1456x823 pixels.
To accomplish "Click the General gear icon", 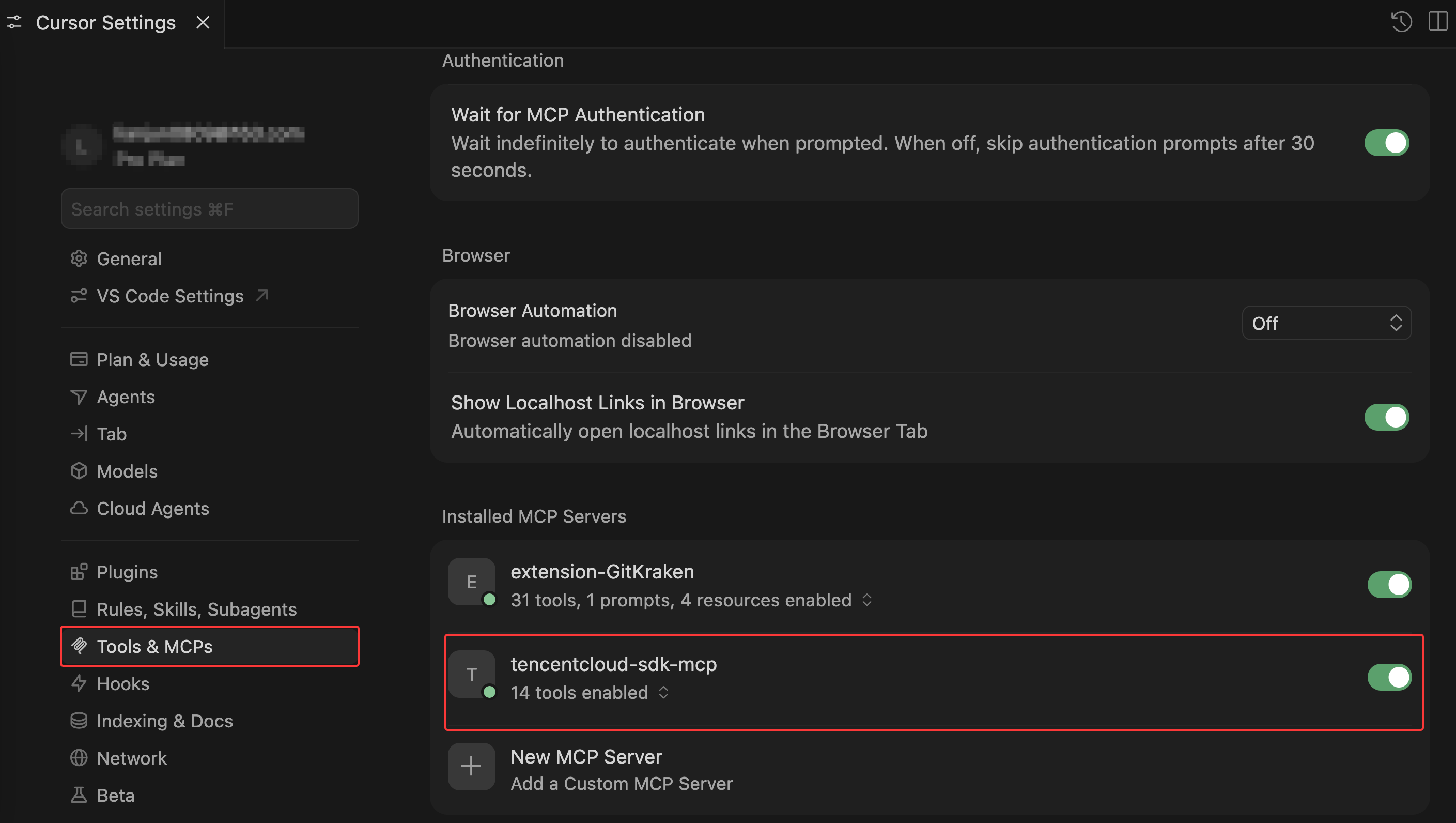I will click(x=79, y=258).
